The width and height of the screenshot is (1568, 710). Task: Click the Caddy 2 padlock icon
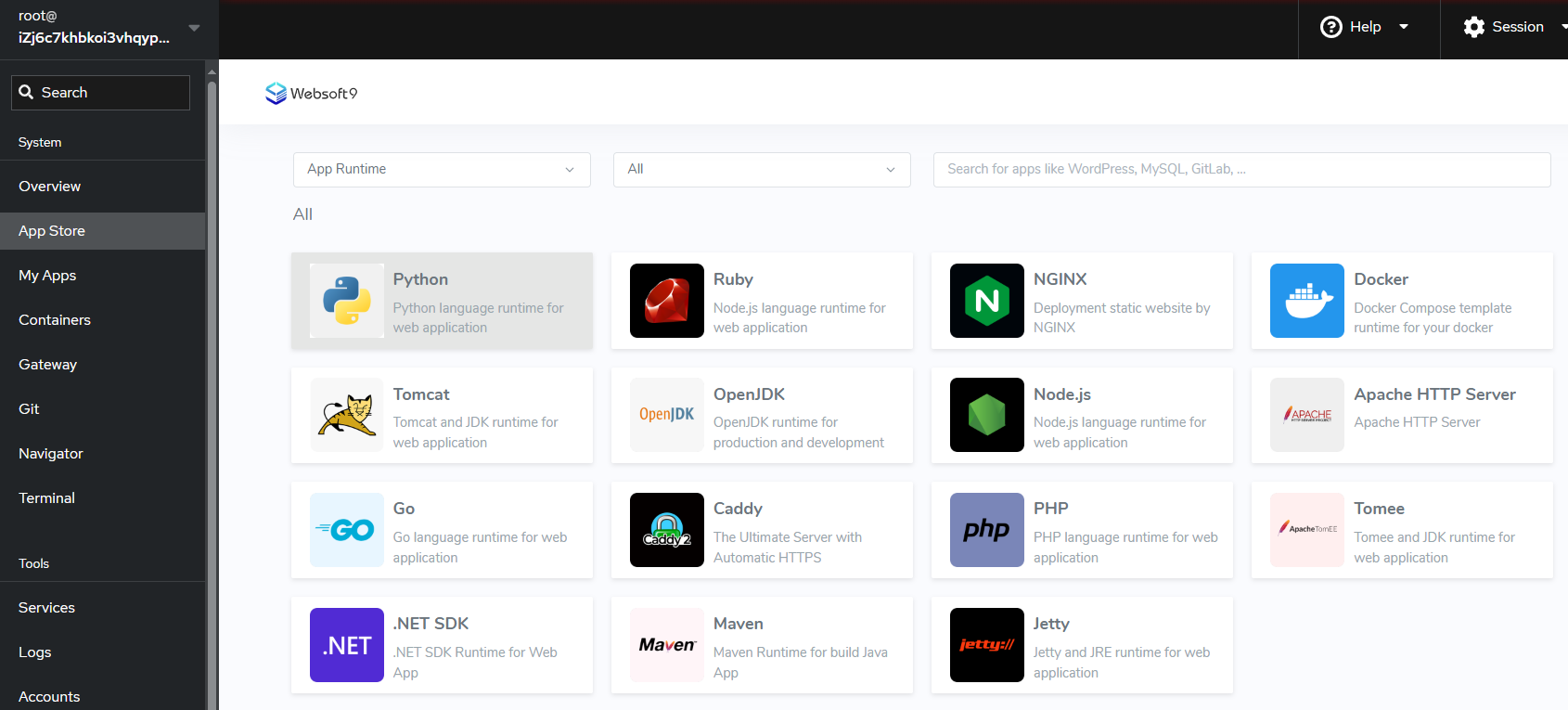coord(666,530)
